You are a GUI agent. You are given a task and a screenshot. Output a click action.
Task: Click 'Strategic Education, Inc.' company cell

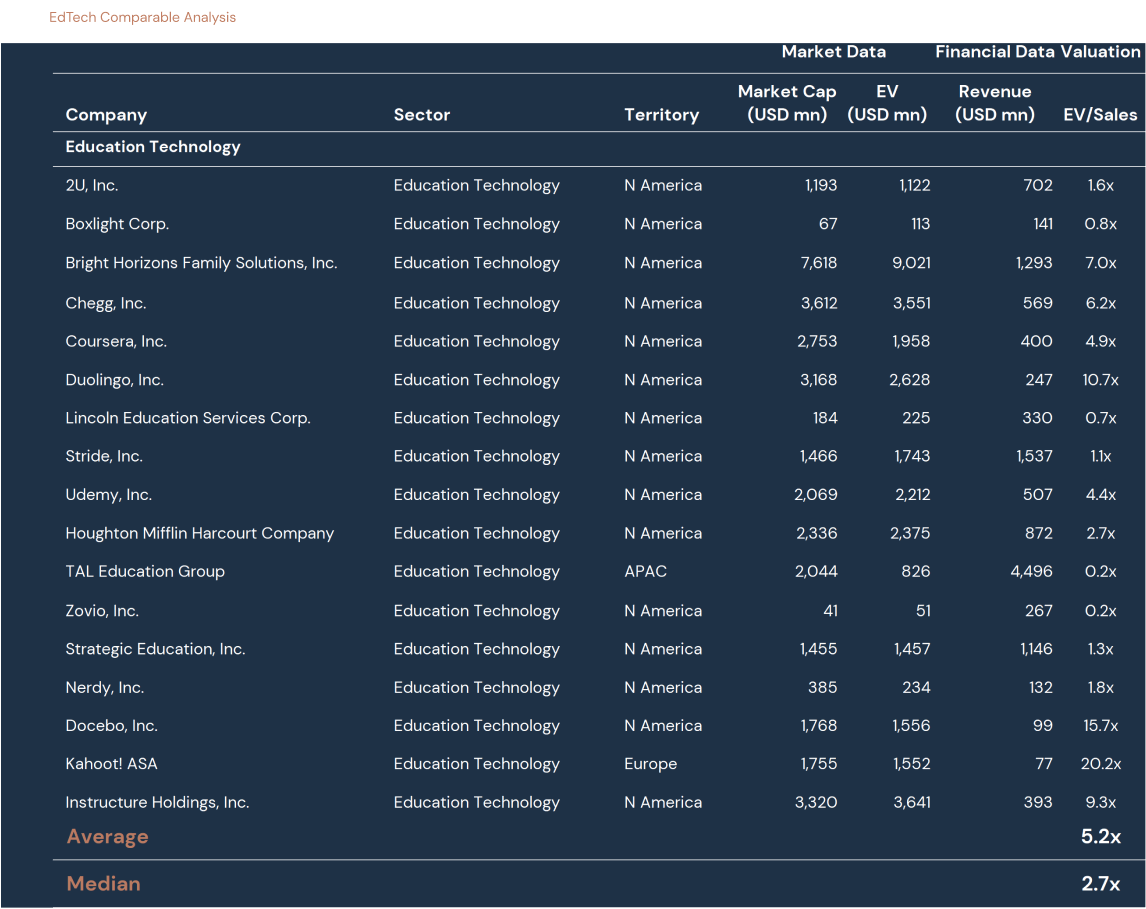(x=155, y=649)
